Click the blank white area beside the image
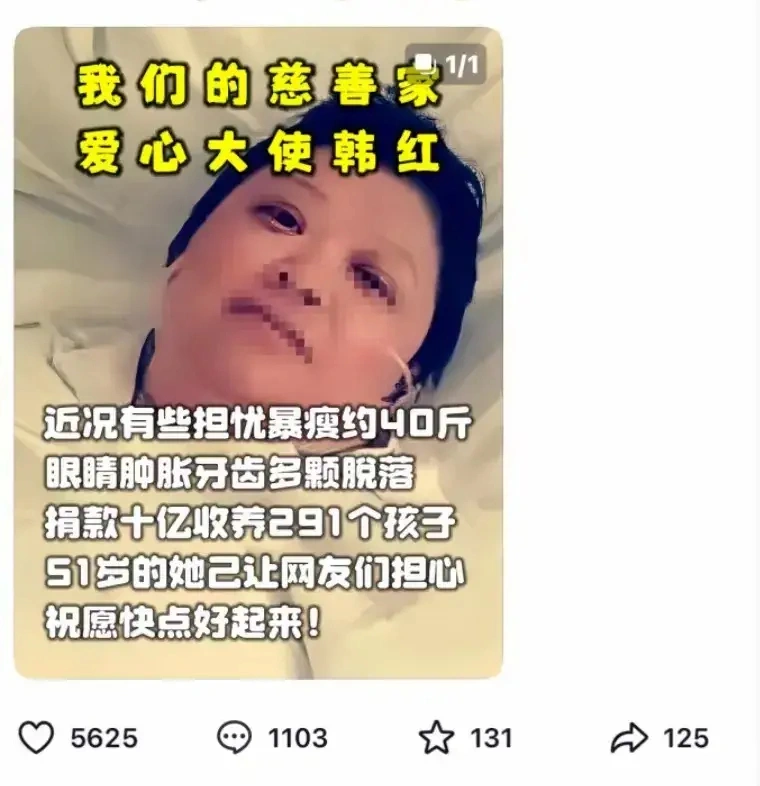 tap(632, 351)
